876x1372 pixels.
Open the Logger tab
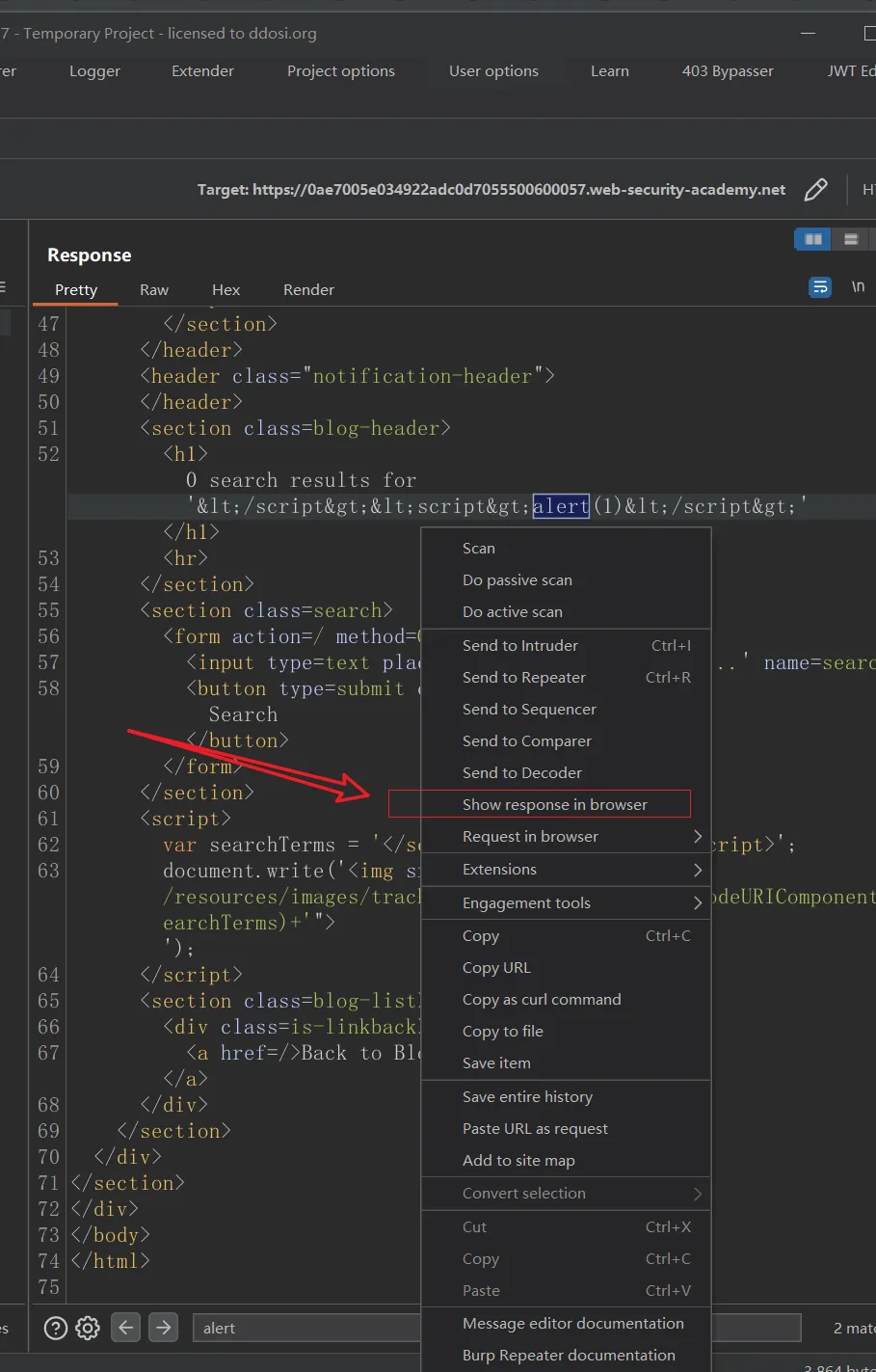[x=94, y=71]
